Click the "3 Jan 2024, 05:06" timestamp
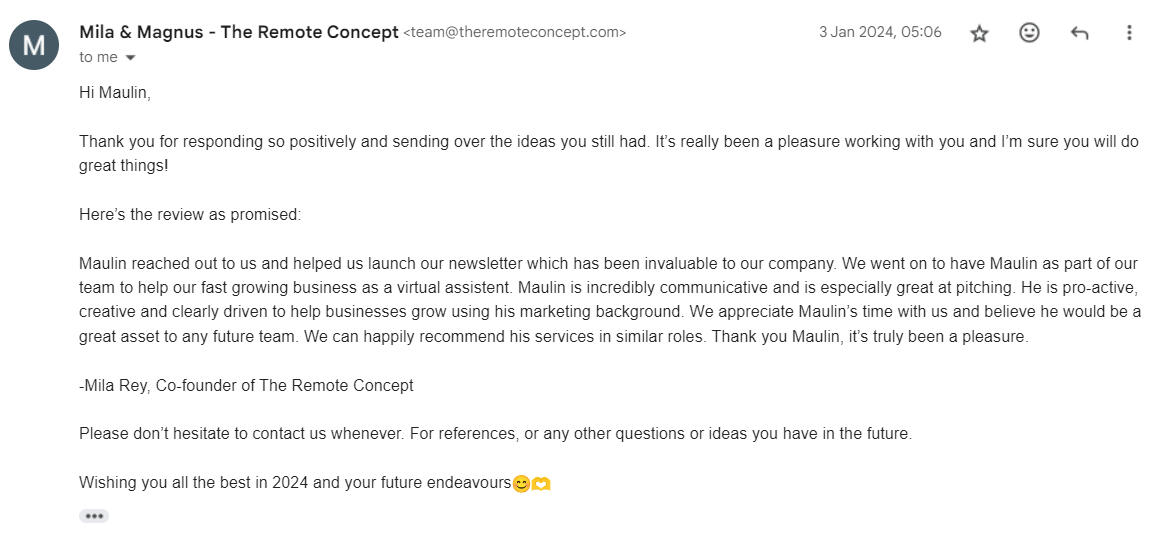The image size is (1154, 533). [x=880, y=32]
